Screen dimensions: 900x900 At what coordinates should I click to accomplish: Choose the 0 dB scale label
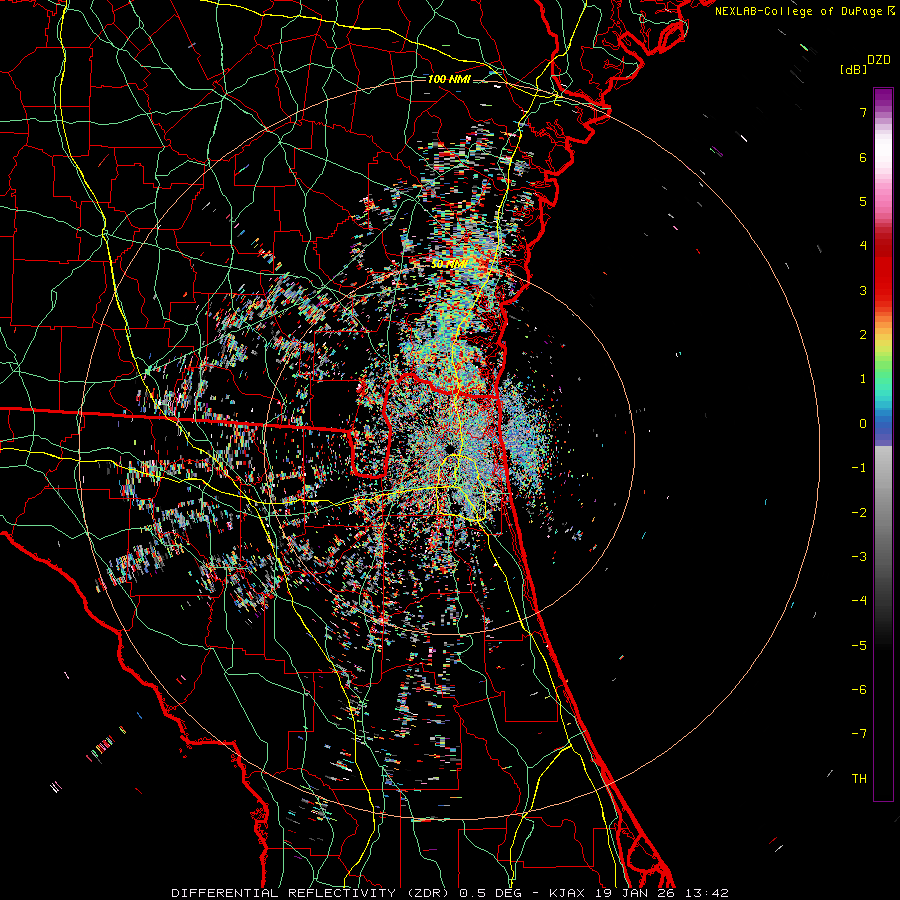[863, 424]
